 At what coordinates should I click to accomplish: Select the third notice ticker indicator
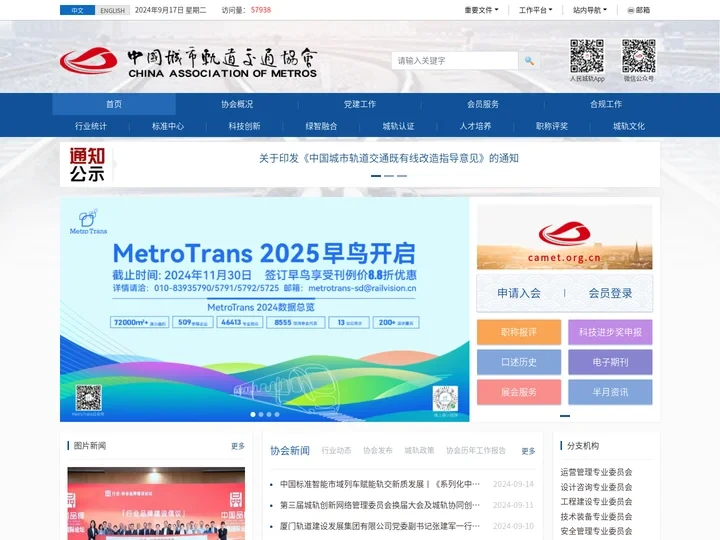pyautogui.click(x=402, y=176)
